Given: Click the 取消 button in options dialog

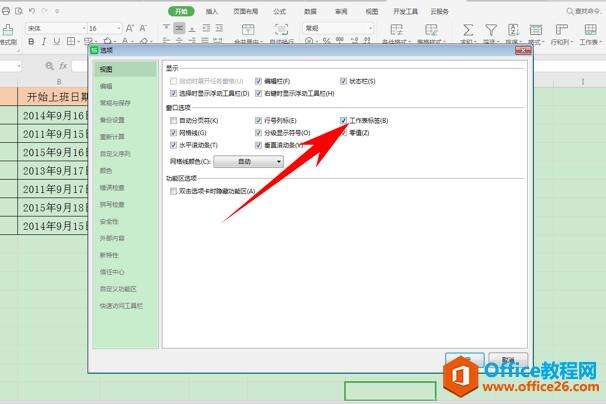Looking at the screenshot, I should pos(508,360).
